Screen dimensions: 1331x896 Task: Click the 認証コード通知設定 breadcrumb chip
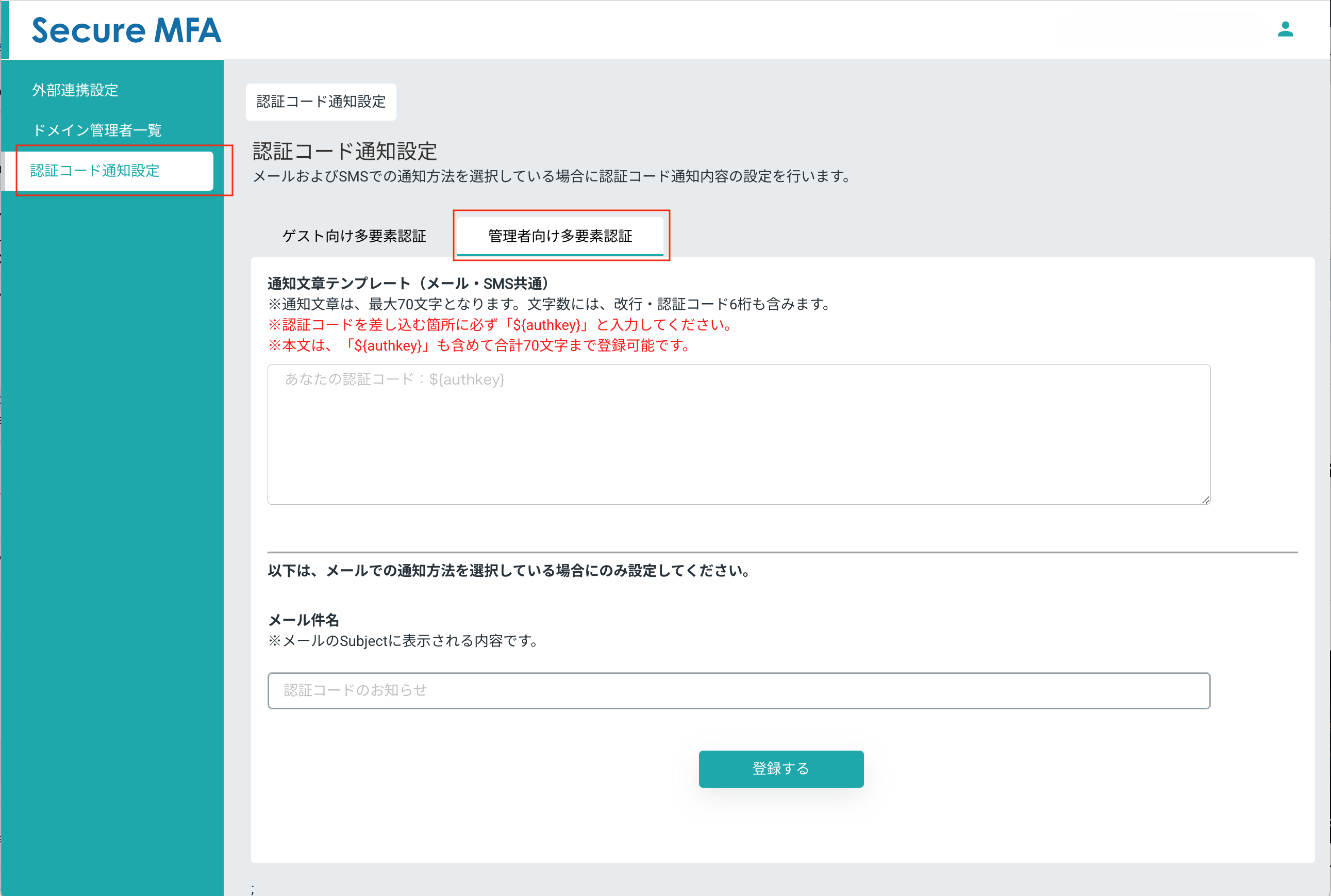click(x=321, y=102)
